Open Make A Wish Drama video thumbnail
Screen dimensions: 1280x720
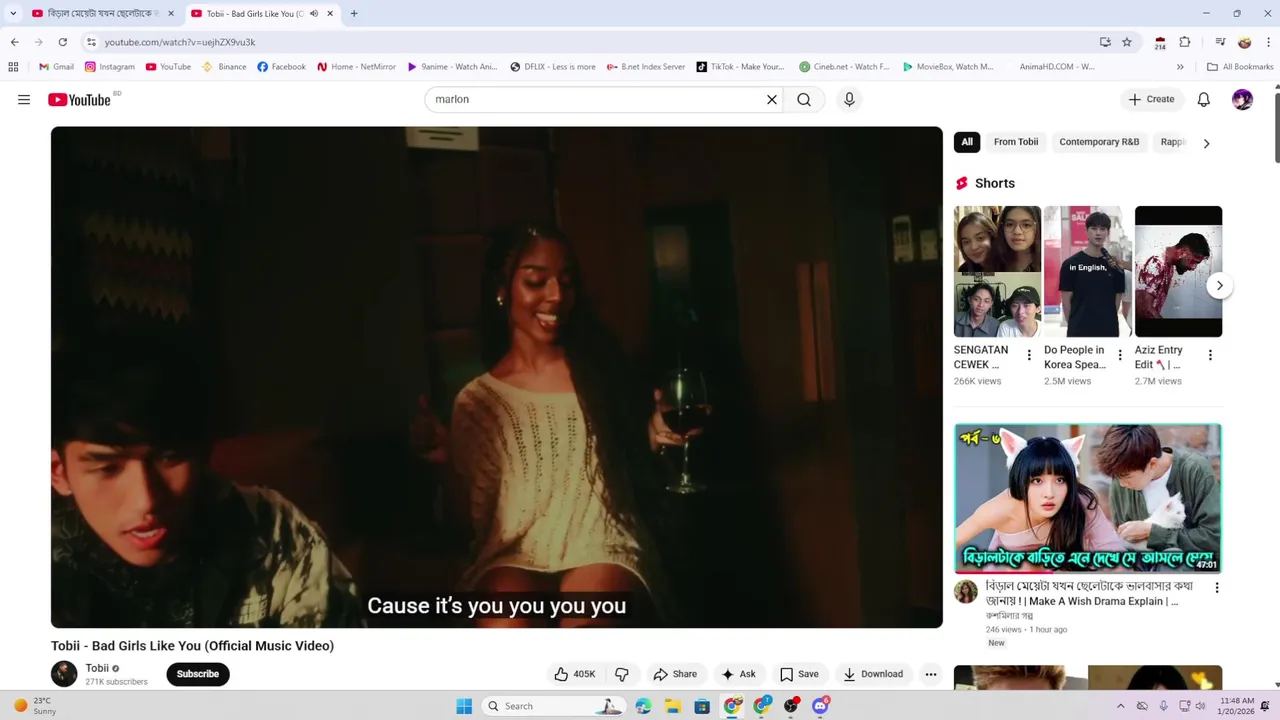point(1088,498)
